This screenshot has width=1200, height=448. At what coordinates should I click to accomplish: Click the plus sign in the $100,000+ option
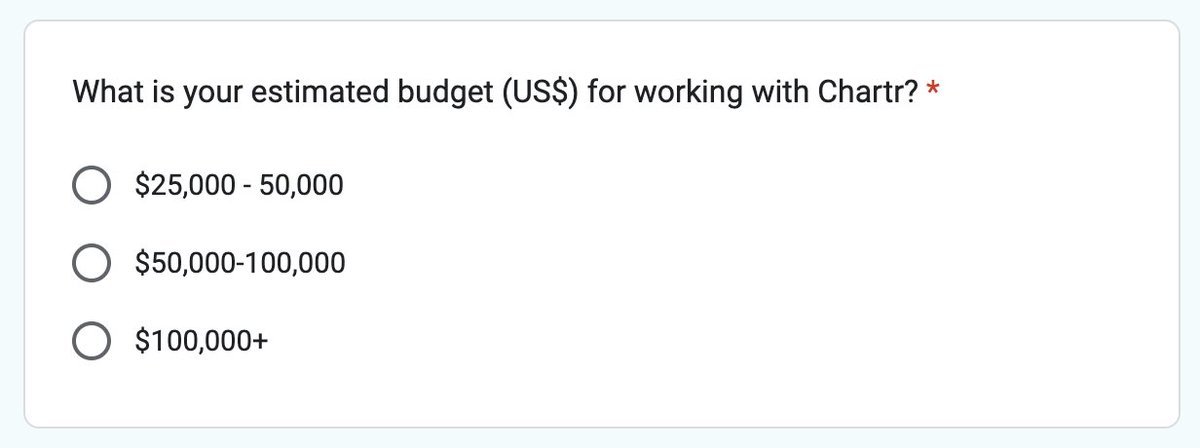pos(261,343)
